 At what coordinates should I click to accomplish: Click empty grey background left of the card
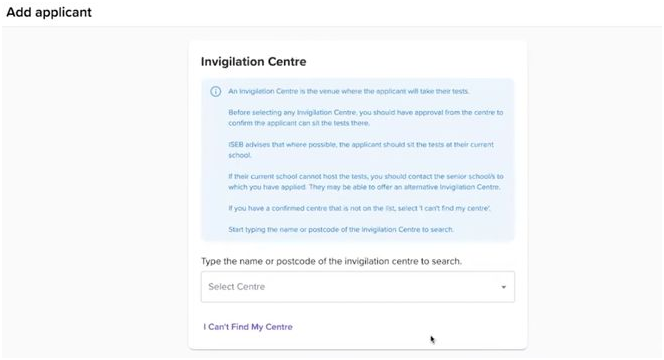pyautogui.click(x=95, y=191)
